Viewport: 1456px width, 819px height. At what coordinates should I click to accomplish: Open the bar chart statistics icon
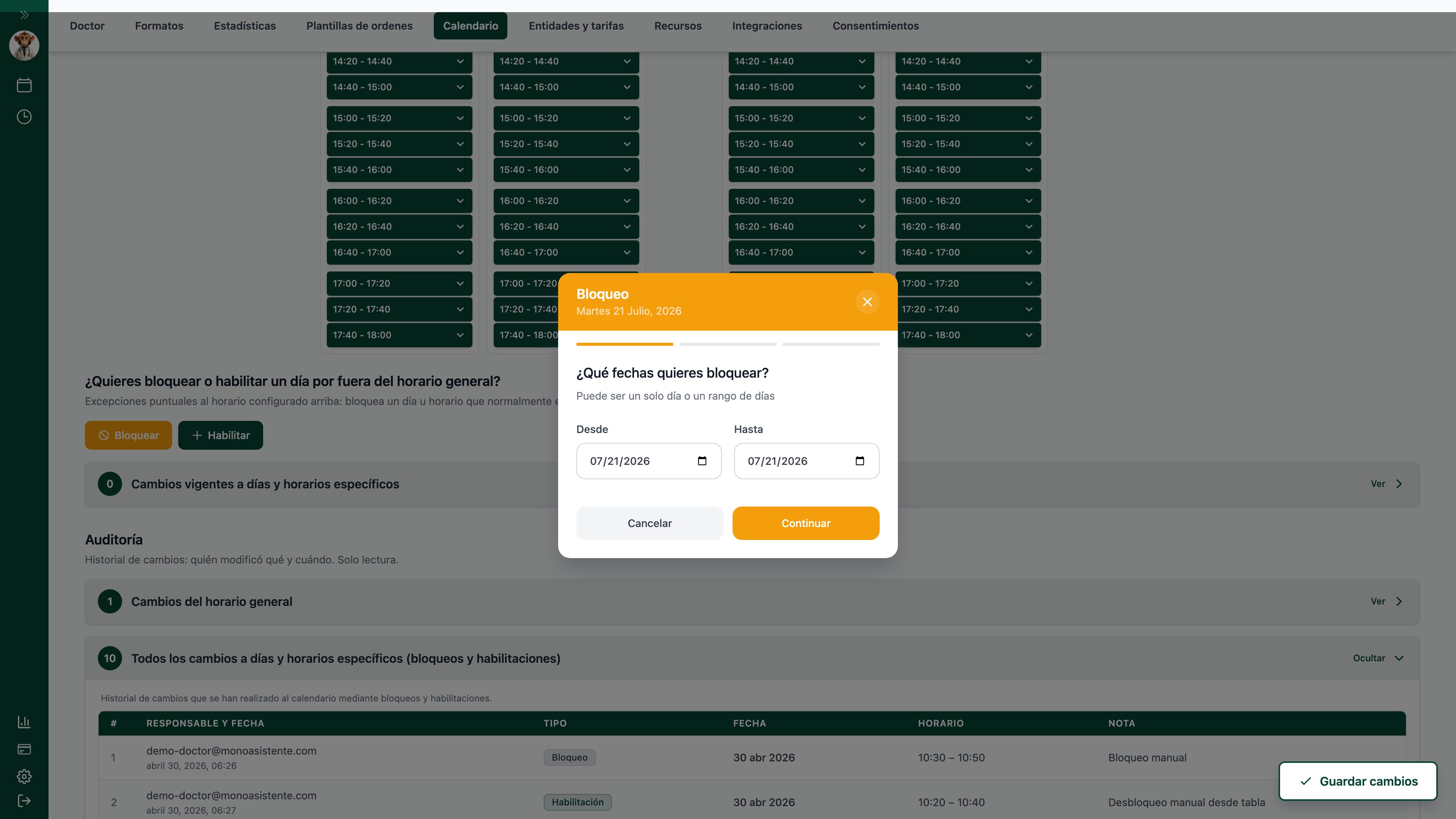24,722
